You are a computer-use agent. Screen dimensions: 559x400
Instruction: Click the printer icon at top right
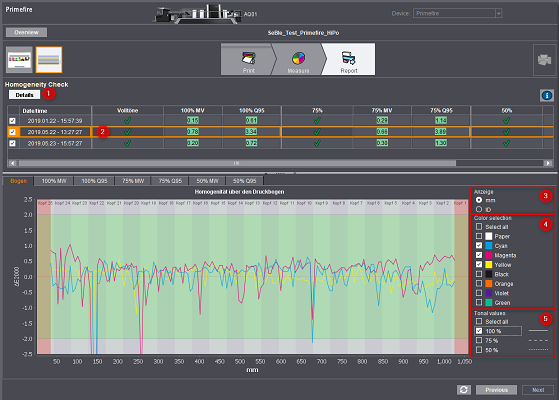[x=544, y=60]
